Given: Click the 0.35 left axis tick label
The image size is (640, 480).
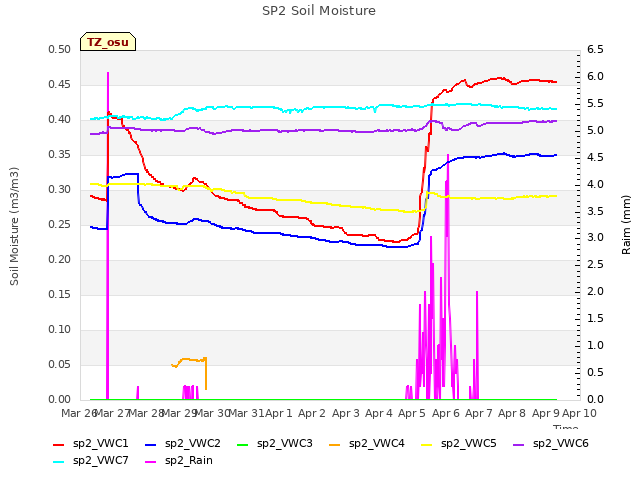Looking at the screenshot, I should (x=60, y=154).
